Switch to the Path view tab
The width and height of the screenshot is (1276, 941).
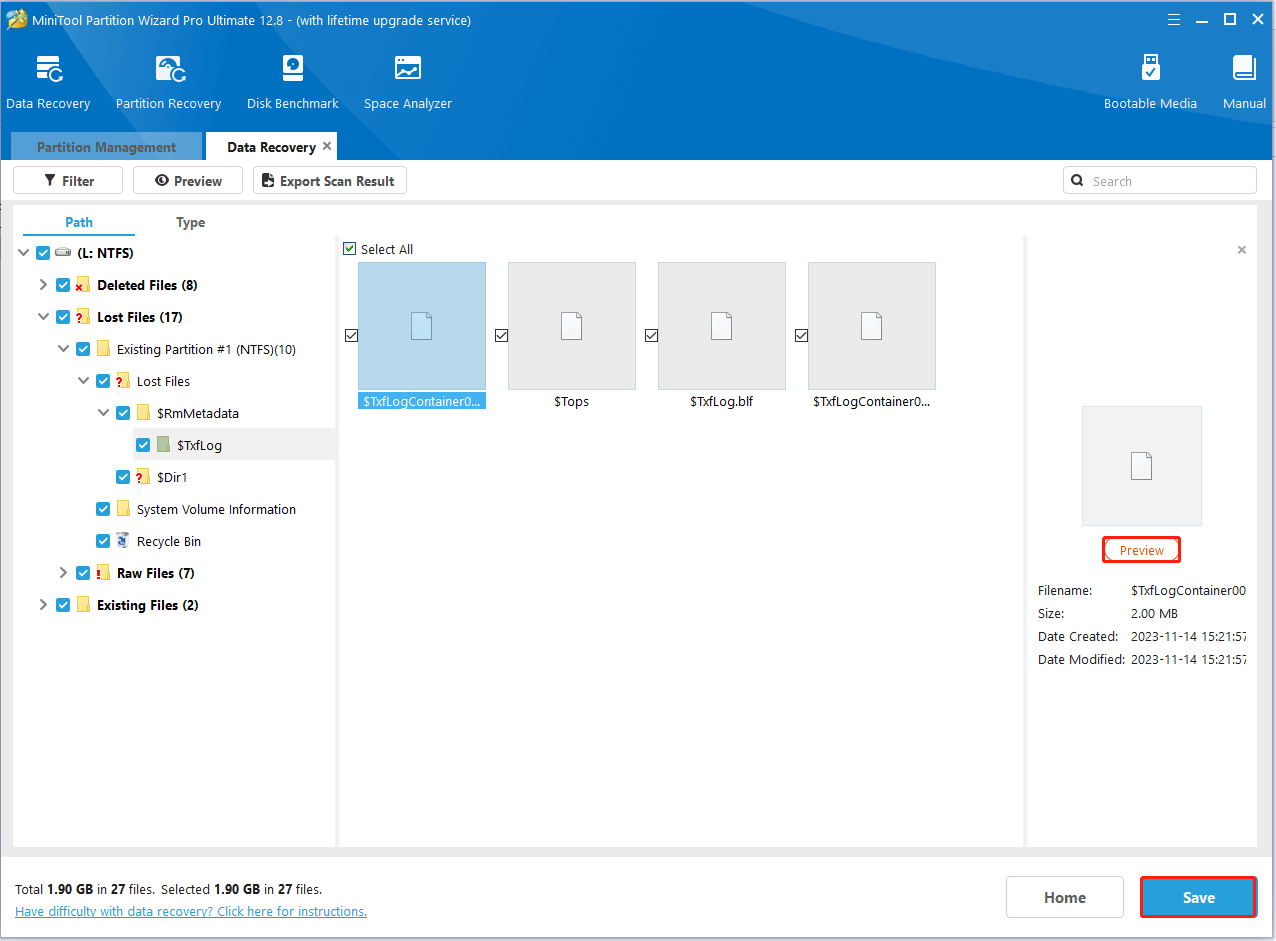(x=79, y=222)
